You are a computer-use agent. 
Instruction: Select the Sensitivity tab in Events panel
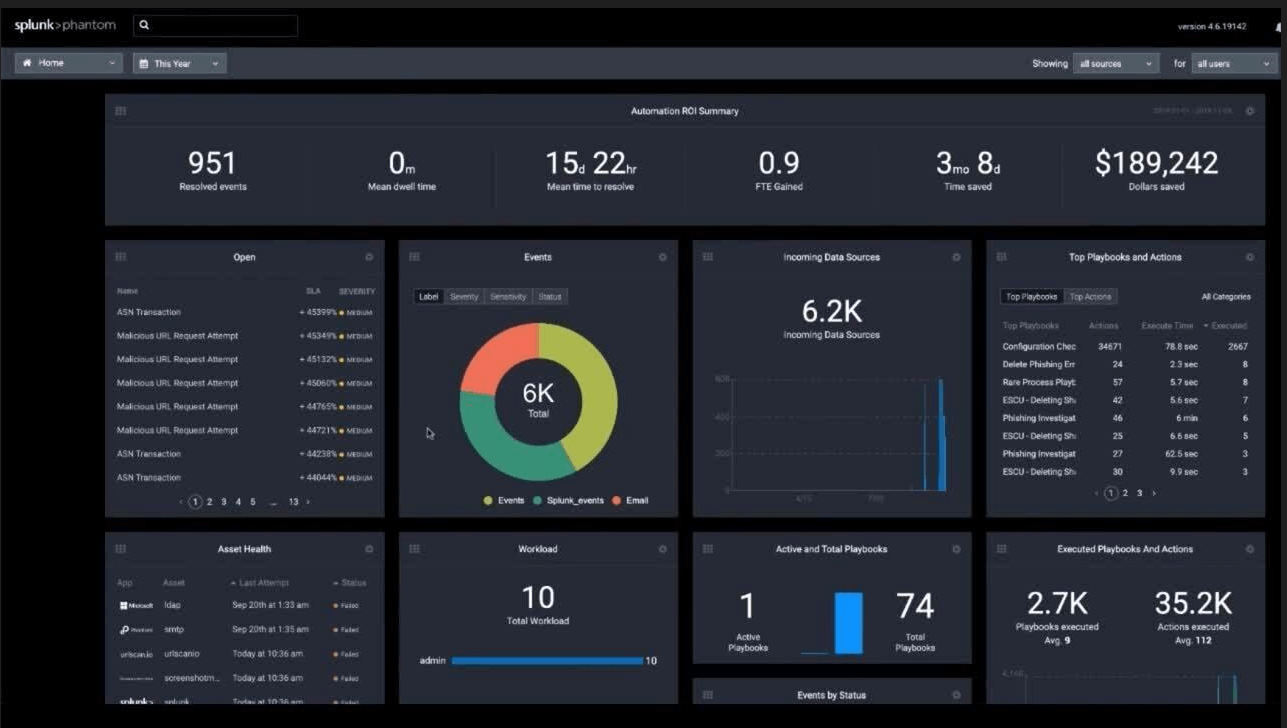[507, 296]
